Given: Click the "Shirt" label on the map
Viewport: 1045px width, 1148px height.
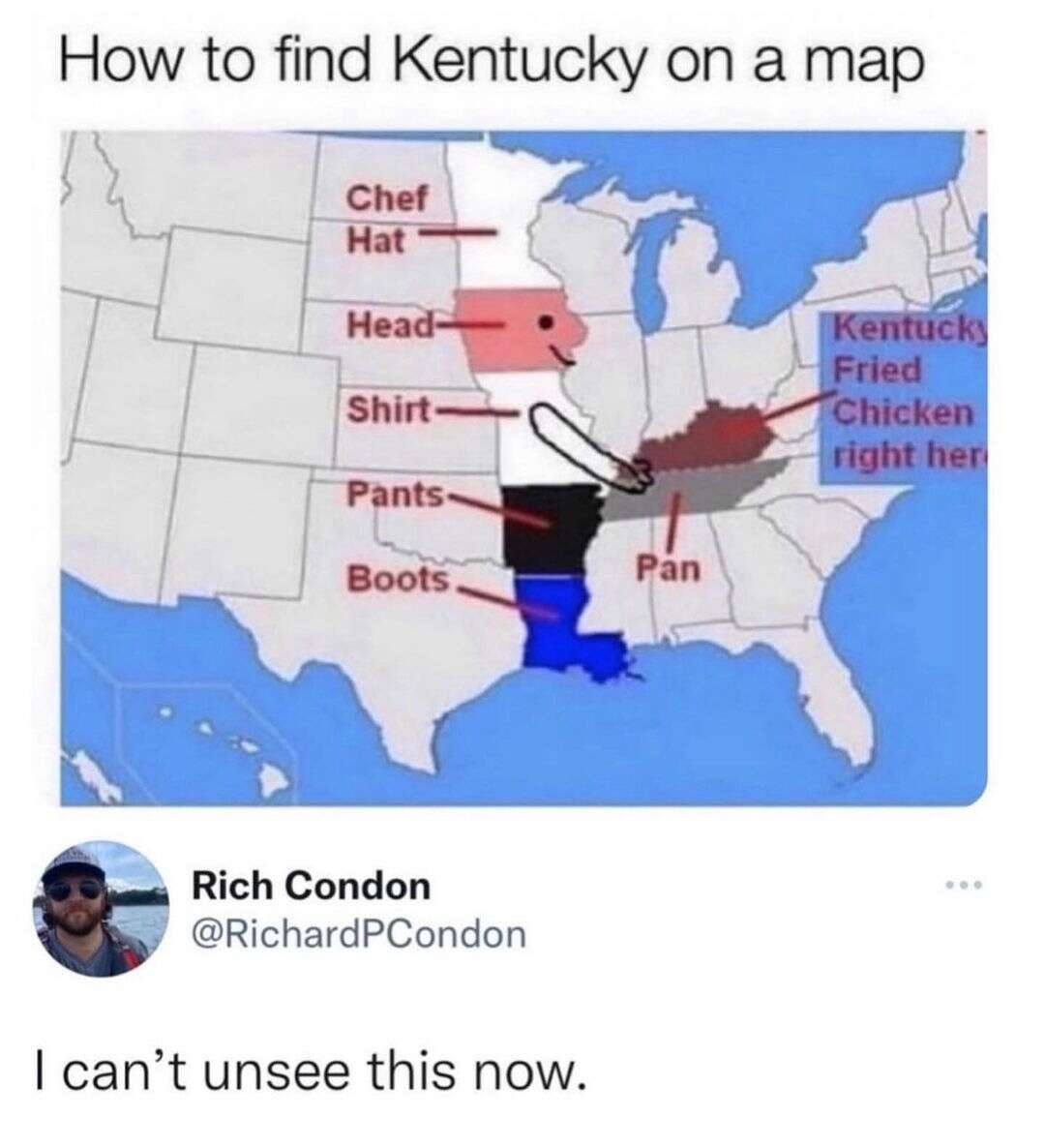Looking at the screenshot, I should pos(389,409).
